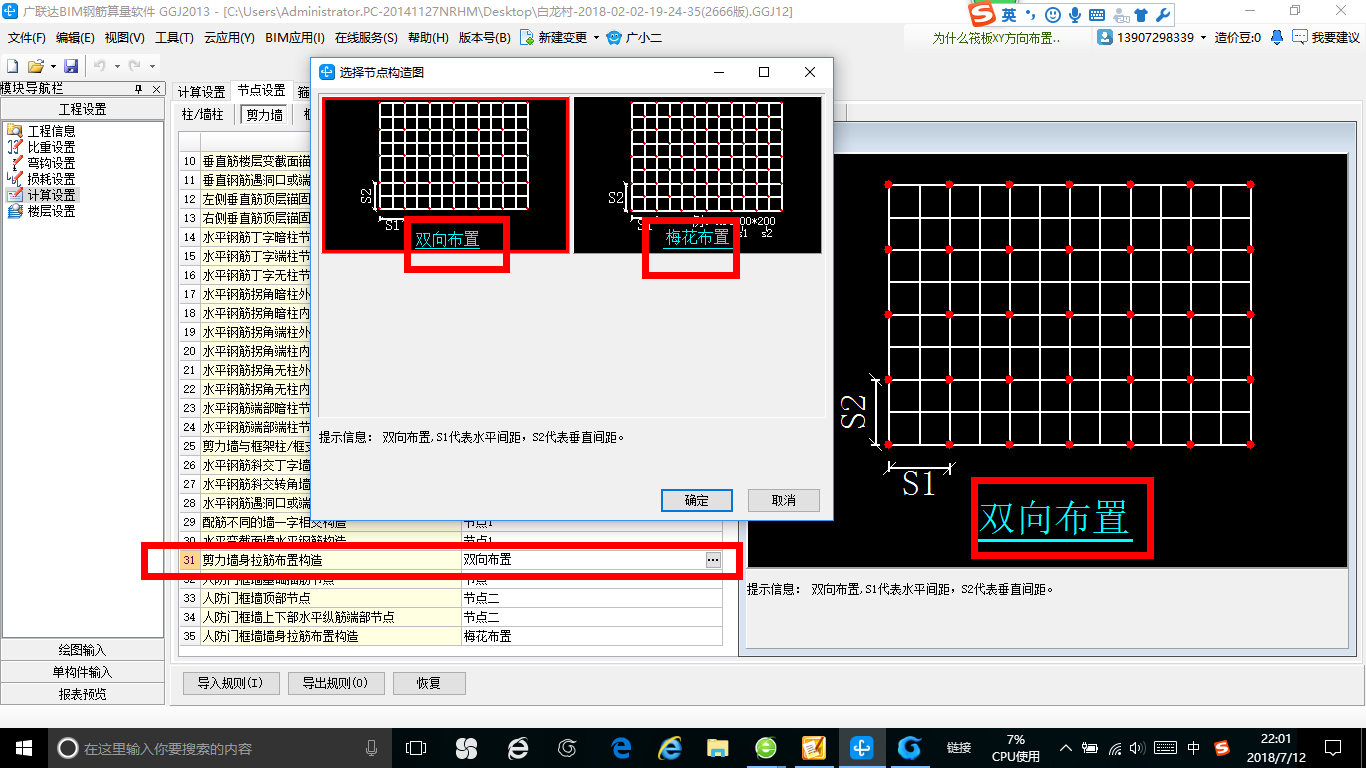
Task: Open the BIM应用(I) menu
Action: pos(295,38)
